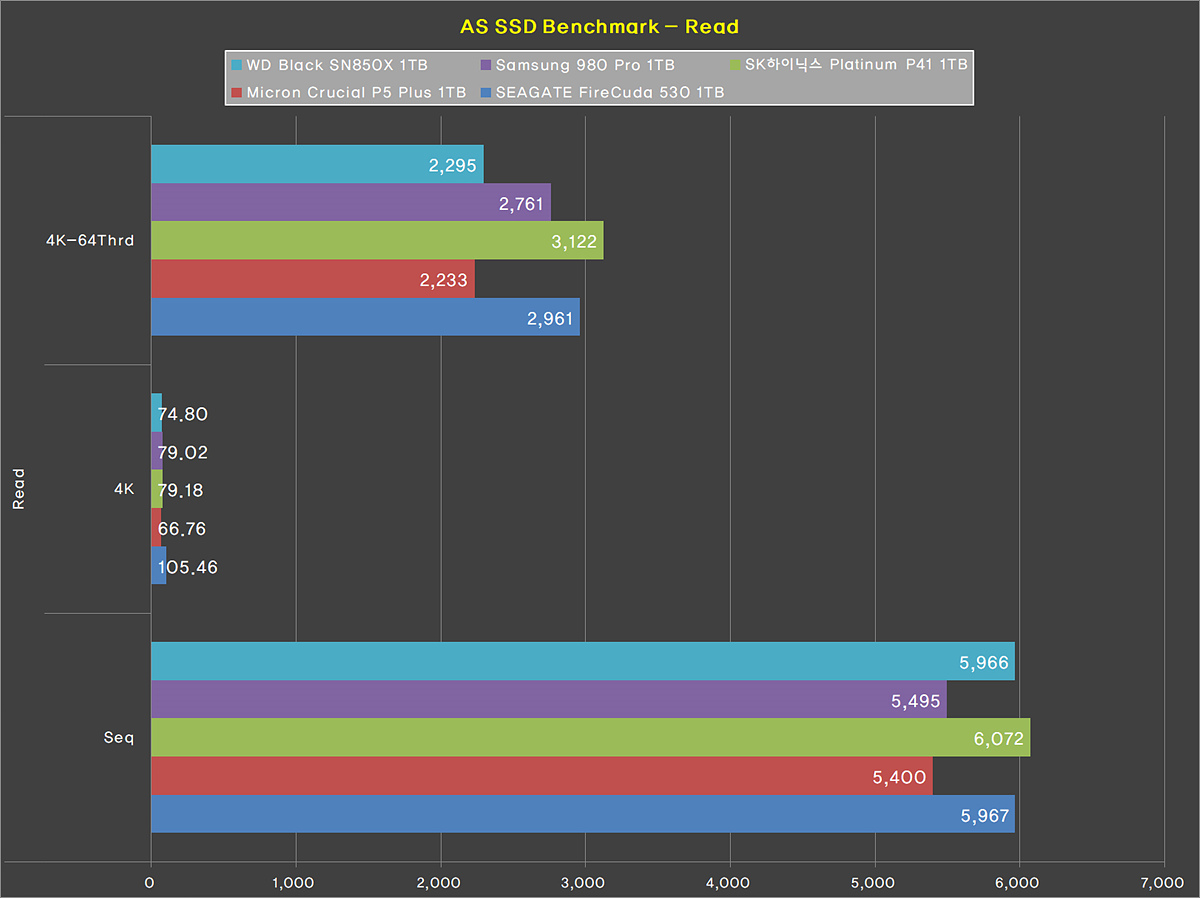Click the WD Black SN850X legend color swatch
1200x898 pixels.
pos(236,66)
